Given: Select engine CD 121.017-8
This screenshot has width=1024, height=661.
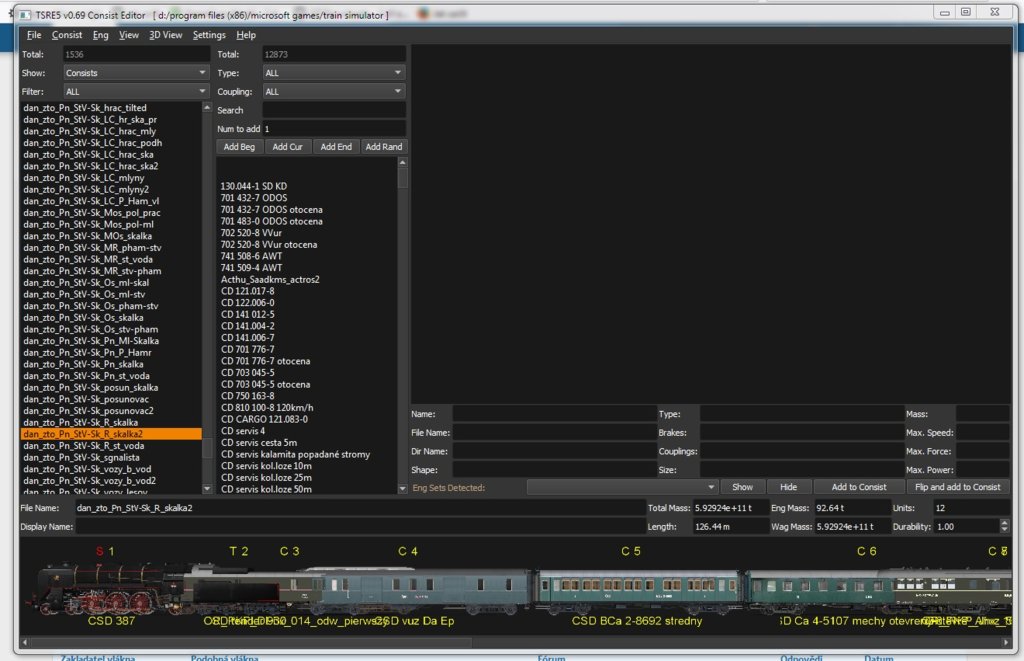Looking at the screenshot, I should (248, 292).
